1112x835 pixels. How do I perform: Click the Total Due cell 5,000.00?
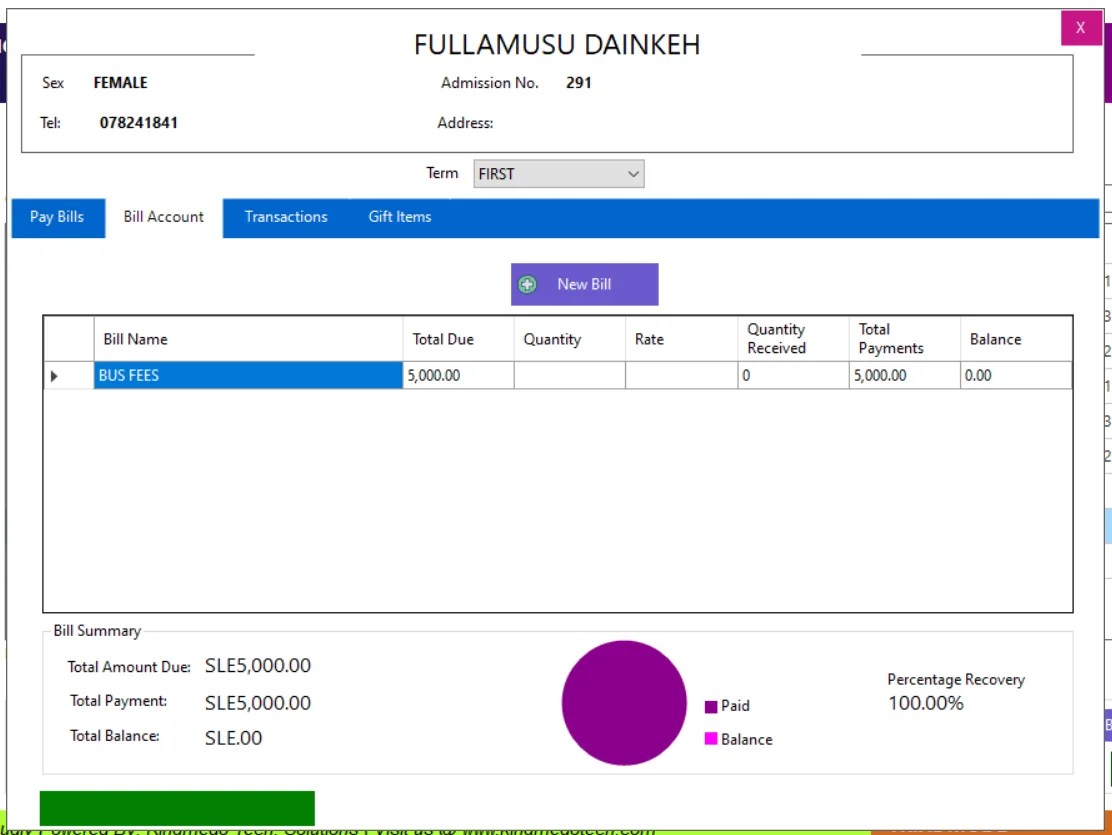(458, 375)
